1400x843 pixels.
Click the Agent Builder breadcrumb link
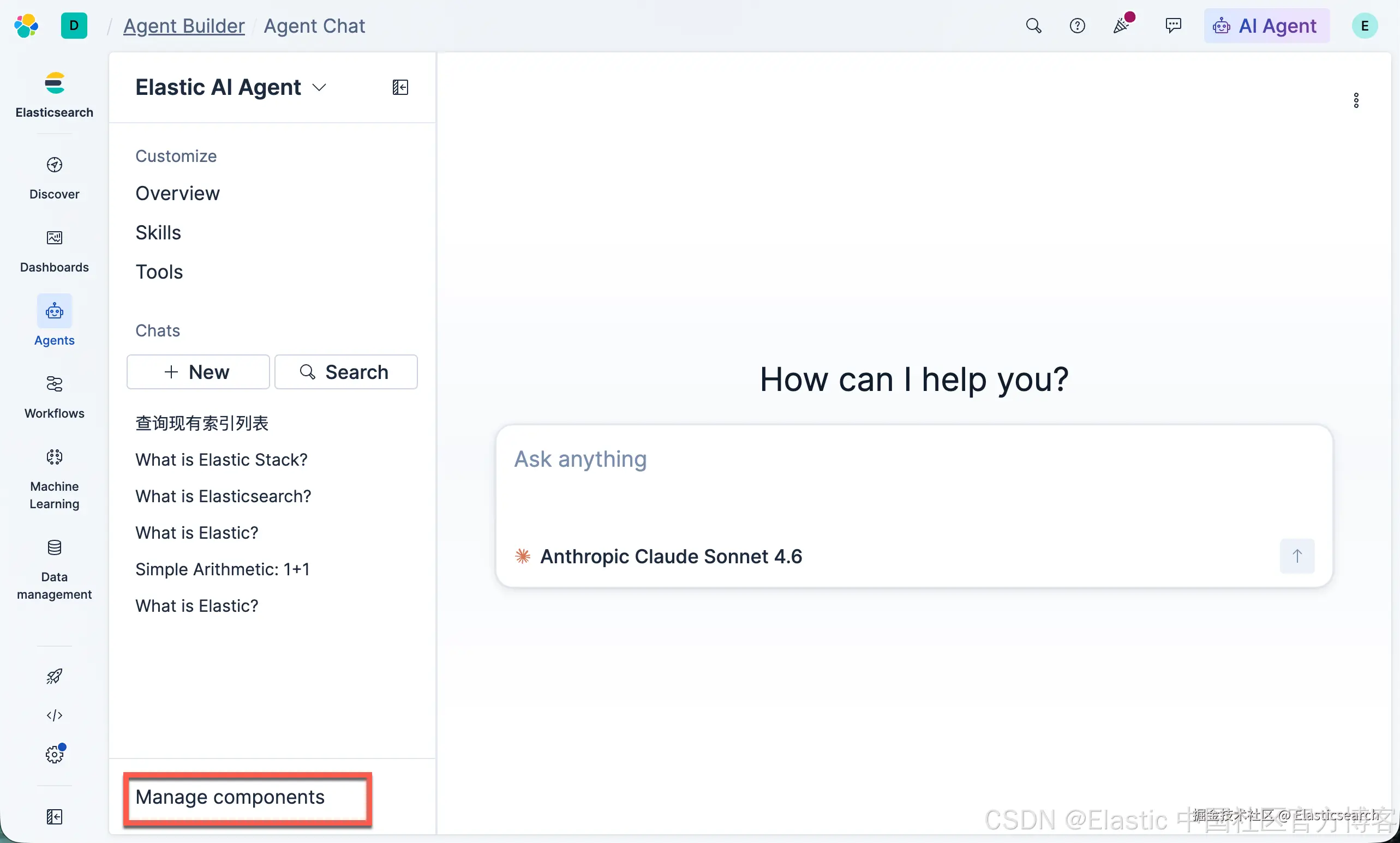pos(184,26)
